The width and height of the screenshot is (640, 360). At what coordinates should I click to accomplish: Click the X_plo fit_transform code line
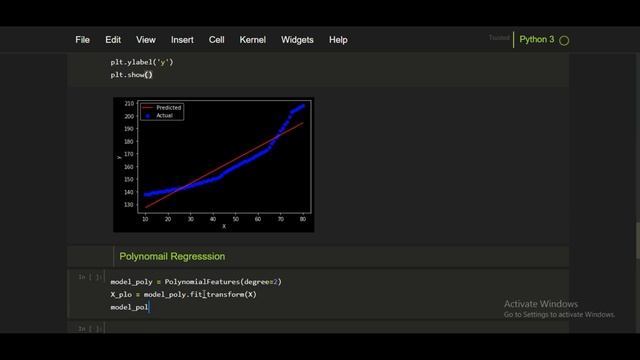(x=183, y=294)
